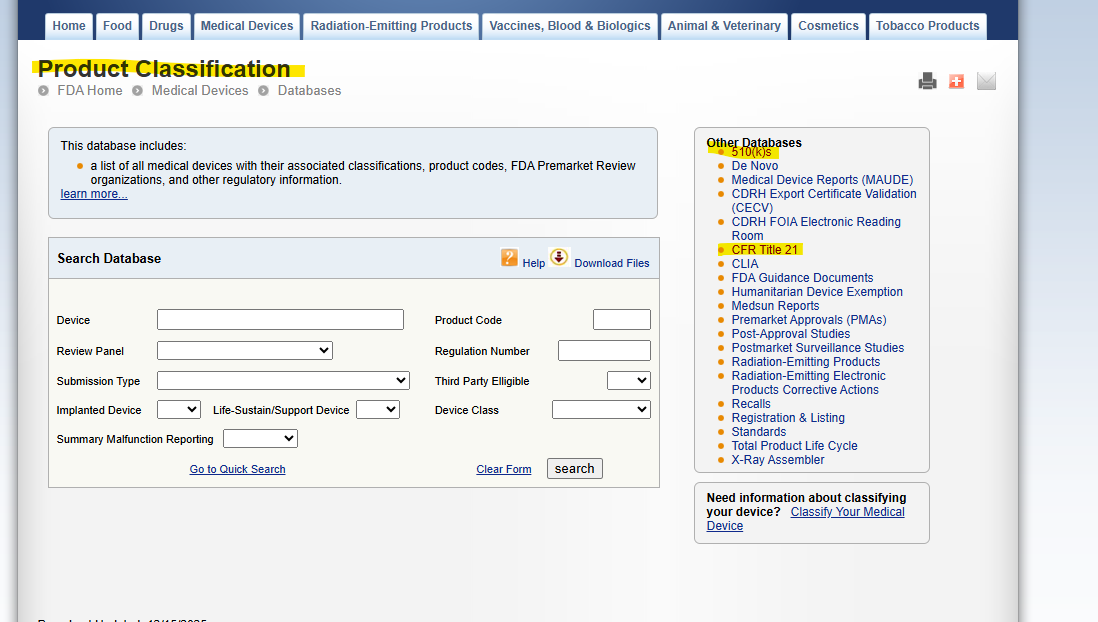Open the Life-Sustain/Support Device dropdown
Viewport: 1098px width, 622px height.
click(377, 410)
